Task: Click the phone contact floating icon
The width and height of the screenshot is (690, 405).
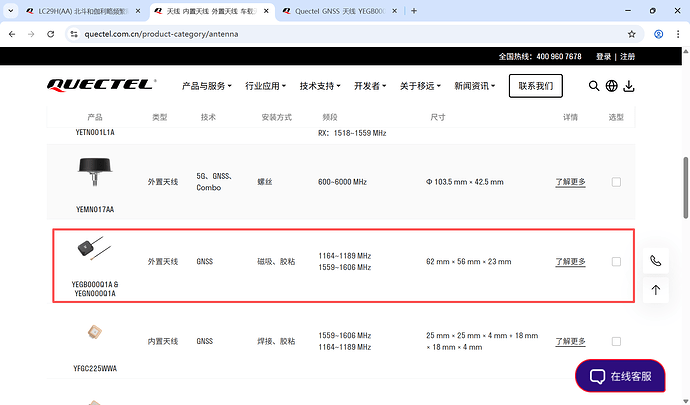Action: coord(656,261)
